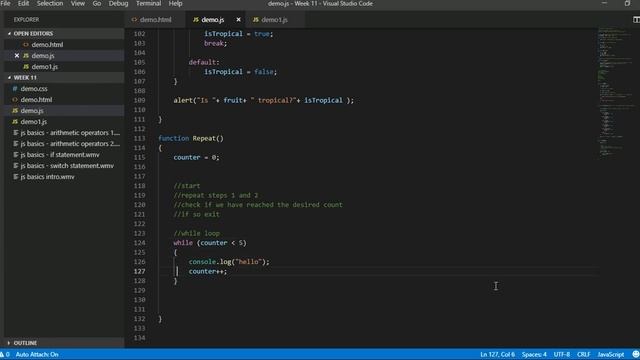Click the JS icon on demo1.js tab
Viewport: 640px width, 360px height.
pyautogui.click(x=256, y=20)
